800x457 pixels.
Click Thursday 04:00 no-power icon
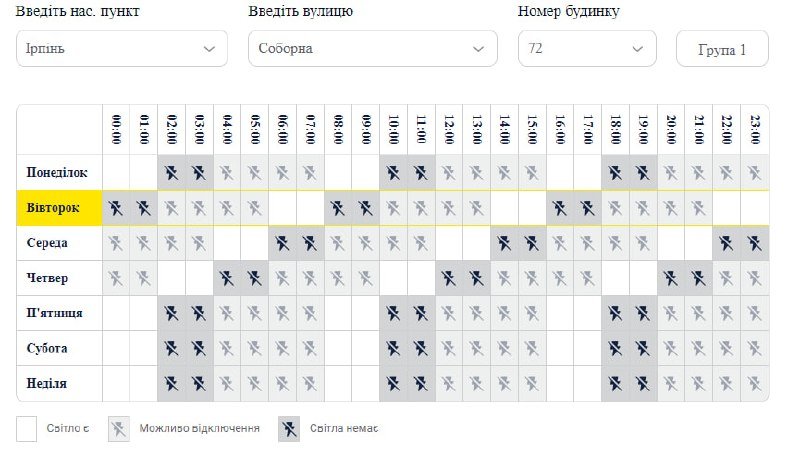click(x=227, y=278)
